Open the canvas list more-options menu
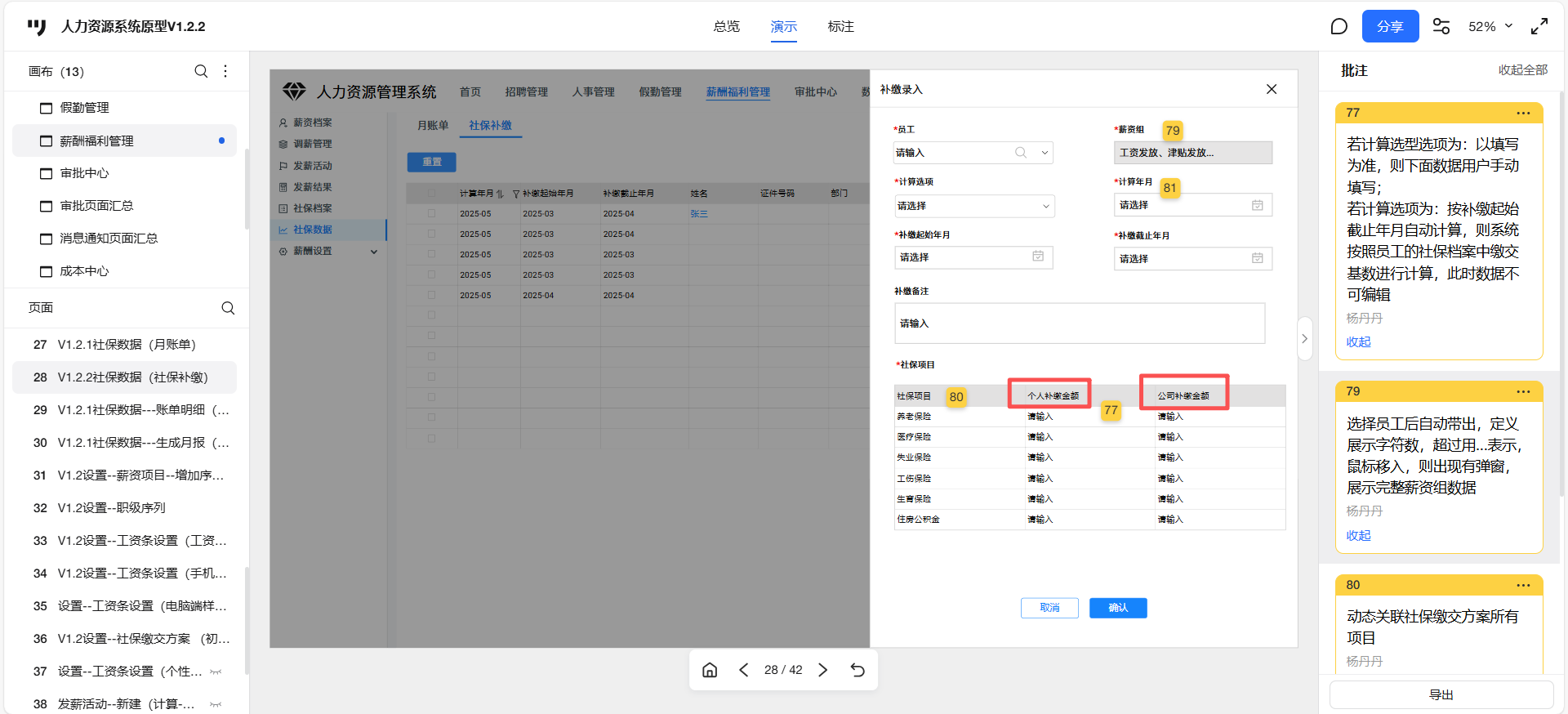 point(225,71)
